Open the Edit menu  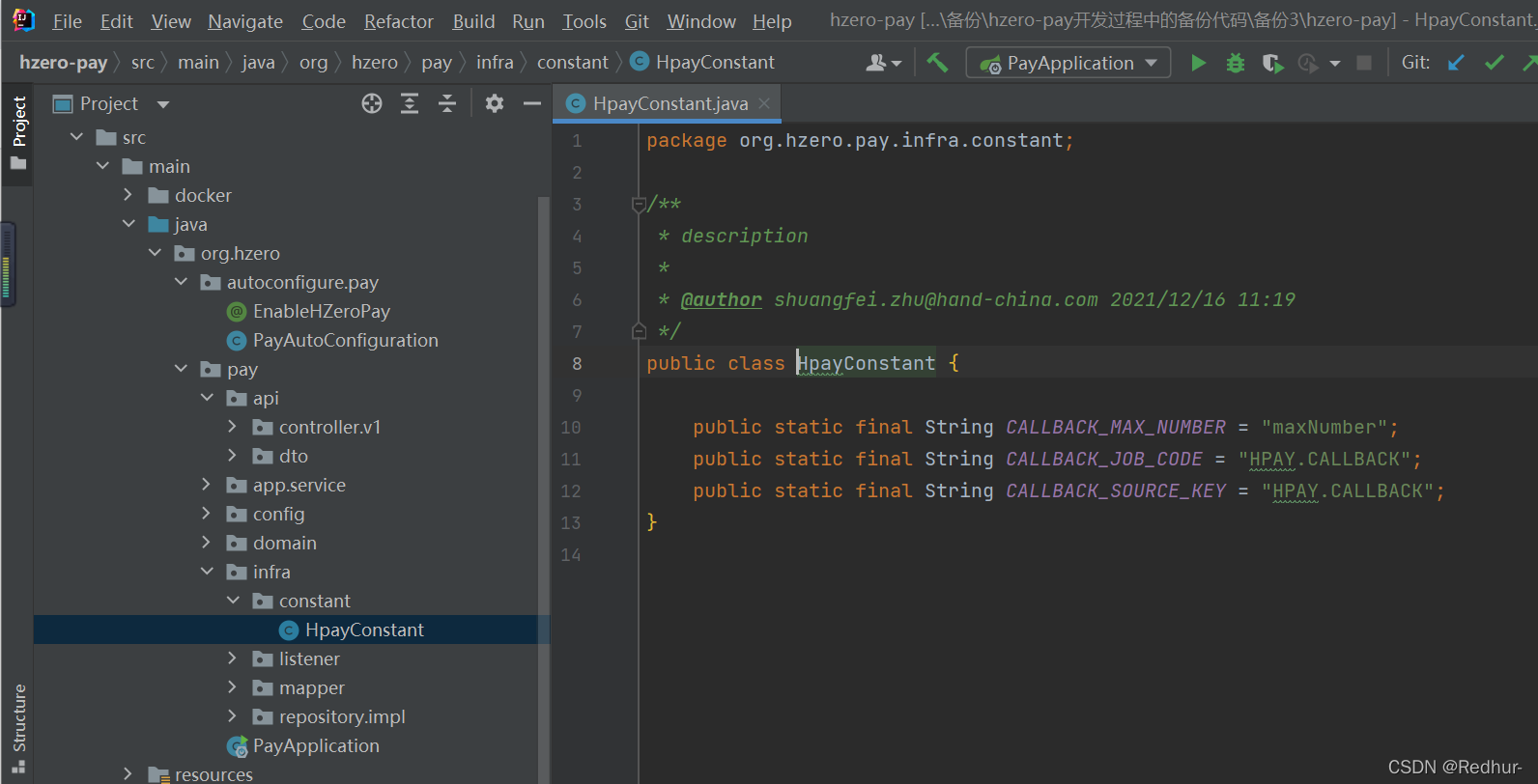point(117,21)
